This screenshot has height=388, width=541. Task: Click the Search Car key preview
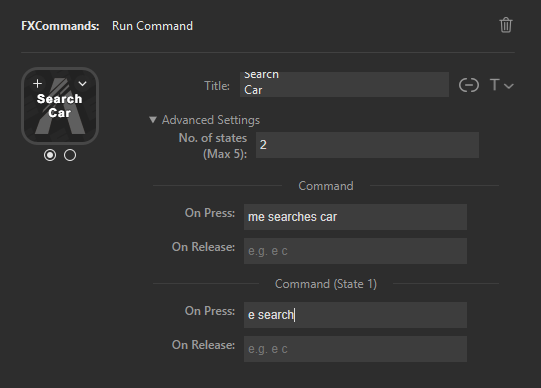[x=60, y=106]
